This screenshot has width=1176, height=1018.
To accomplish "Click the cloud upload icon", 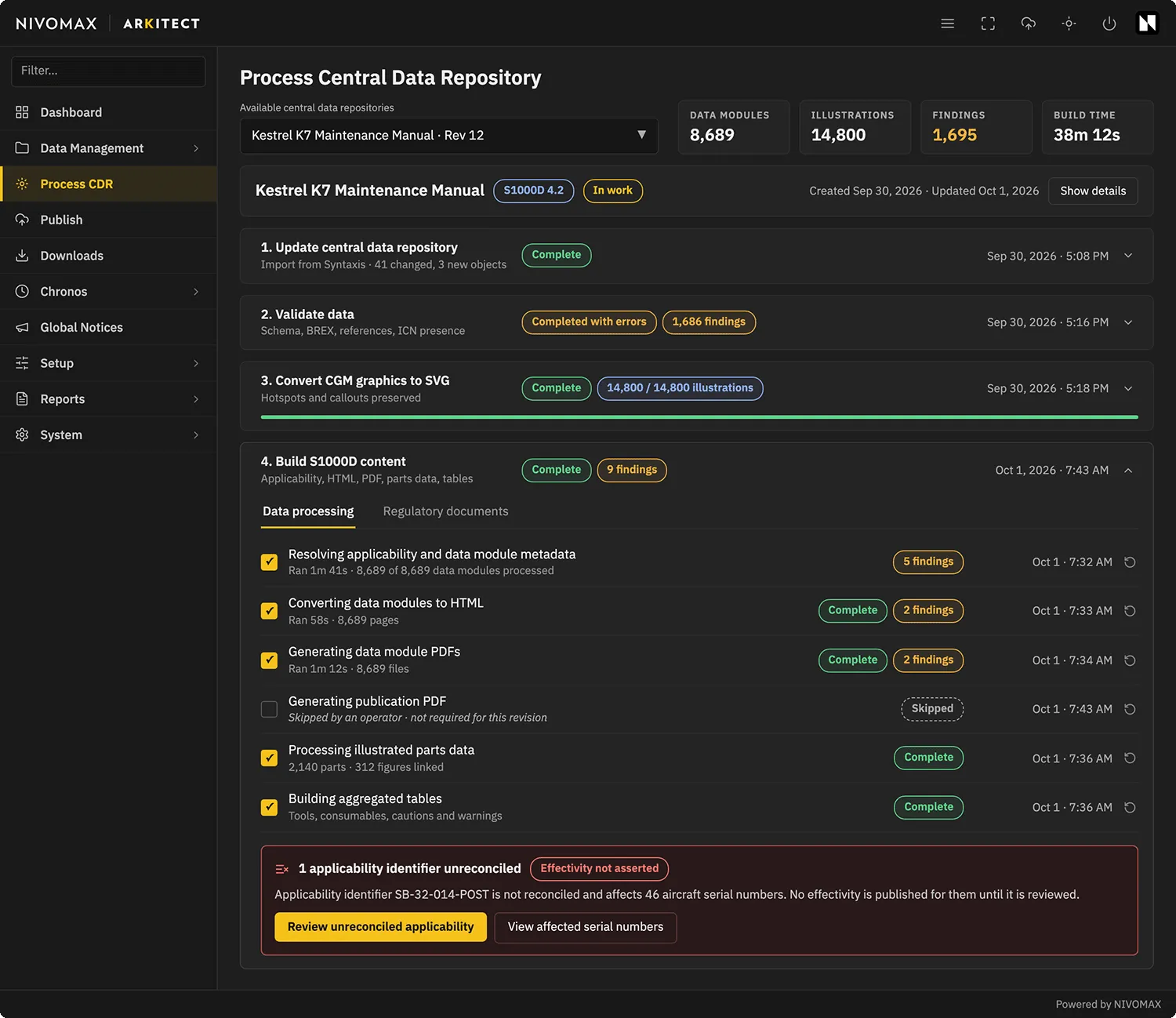I will click(1028, 24).
